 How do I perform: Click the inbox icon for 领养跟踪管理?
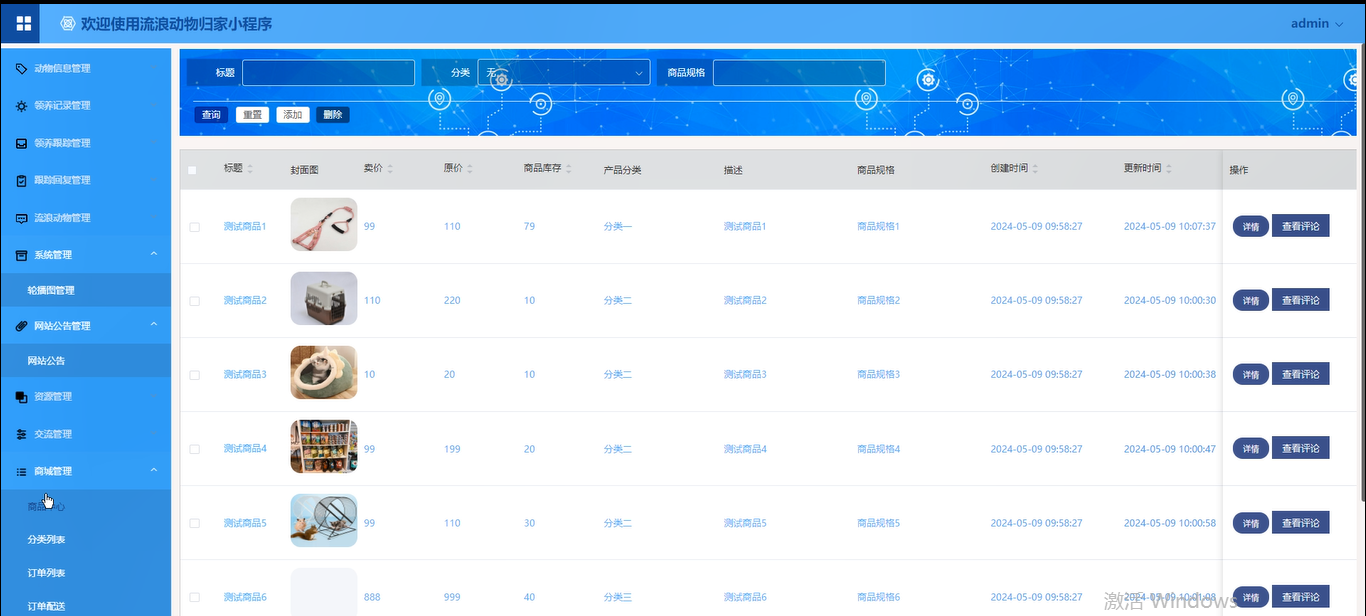click(x=22, y=143)
